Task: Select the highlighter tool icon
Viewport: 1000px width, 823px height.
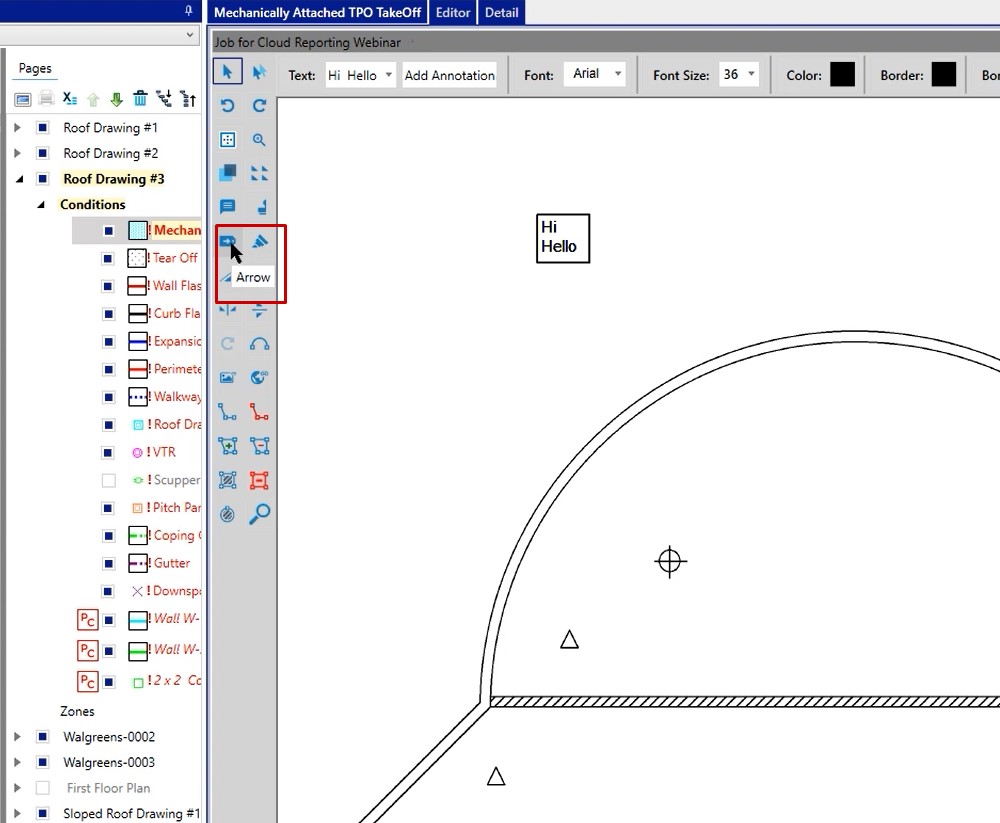Action: 259,241
